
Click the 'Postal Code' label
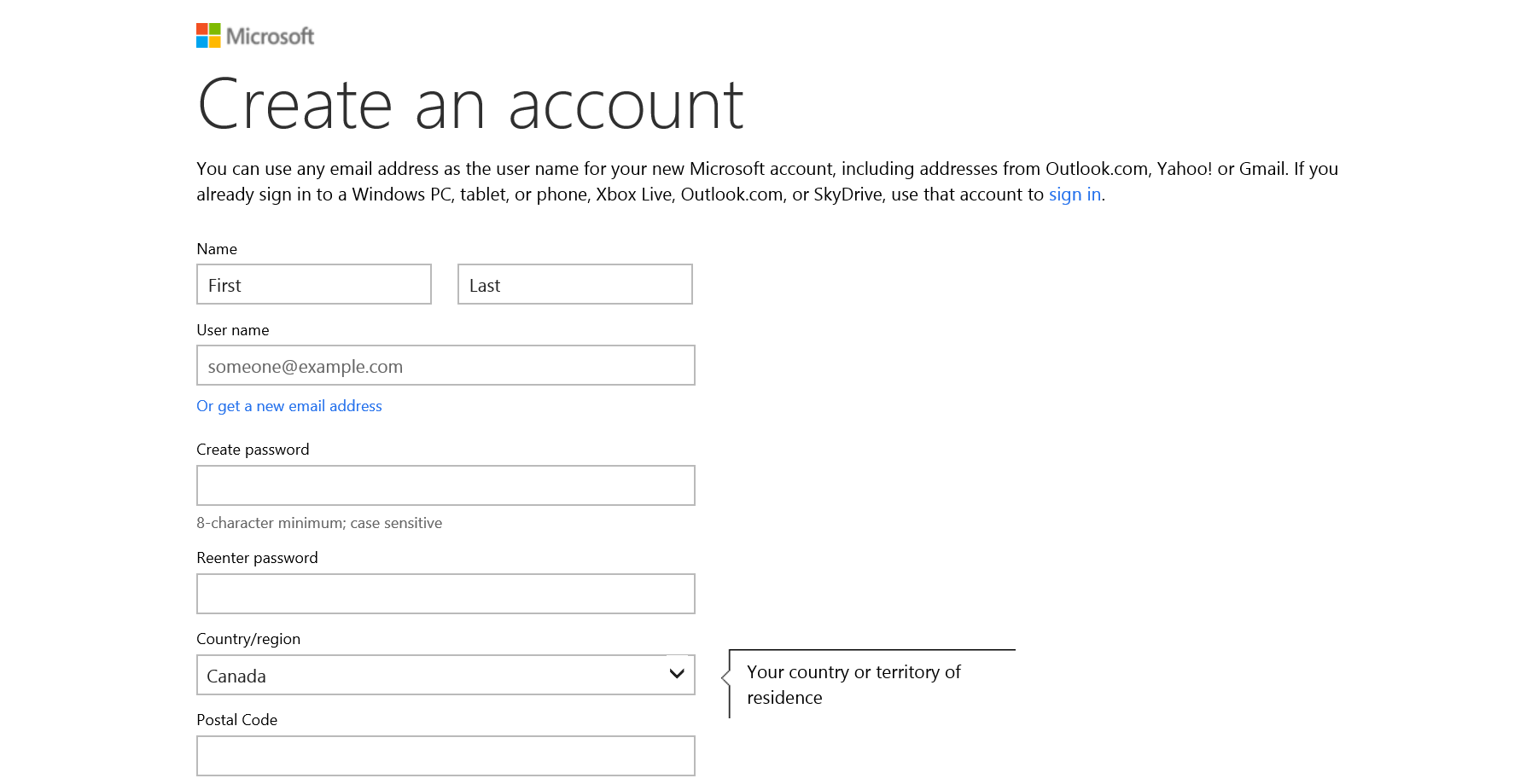(x=237, y=720)
